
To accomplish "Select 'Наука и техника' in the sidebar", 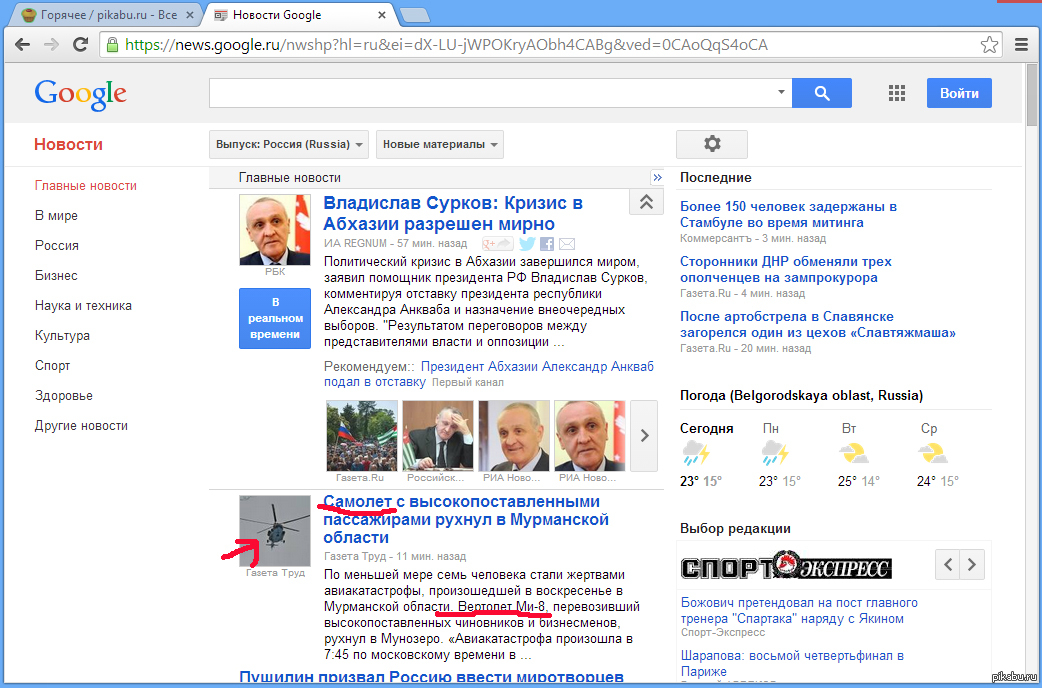I will pos(83,306).
